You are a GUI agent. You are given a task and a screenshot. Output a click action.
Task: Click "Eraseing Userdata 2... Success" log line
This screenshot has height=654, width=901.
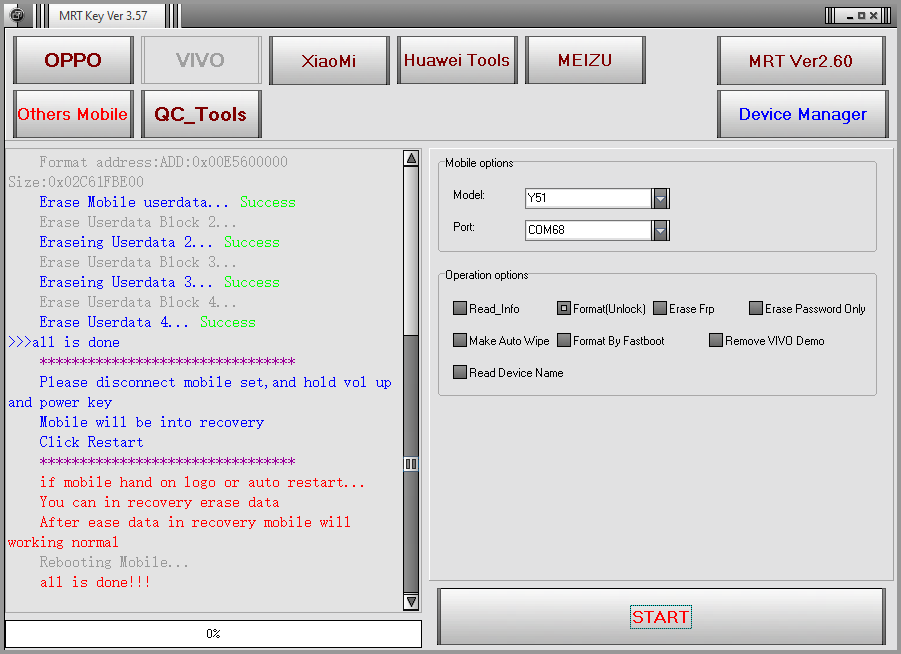coord(159,243)
